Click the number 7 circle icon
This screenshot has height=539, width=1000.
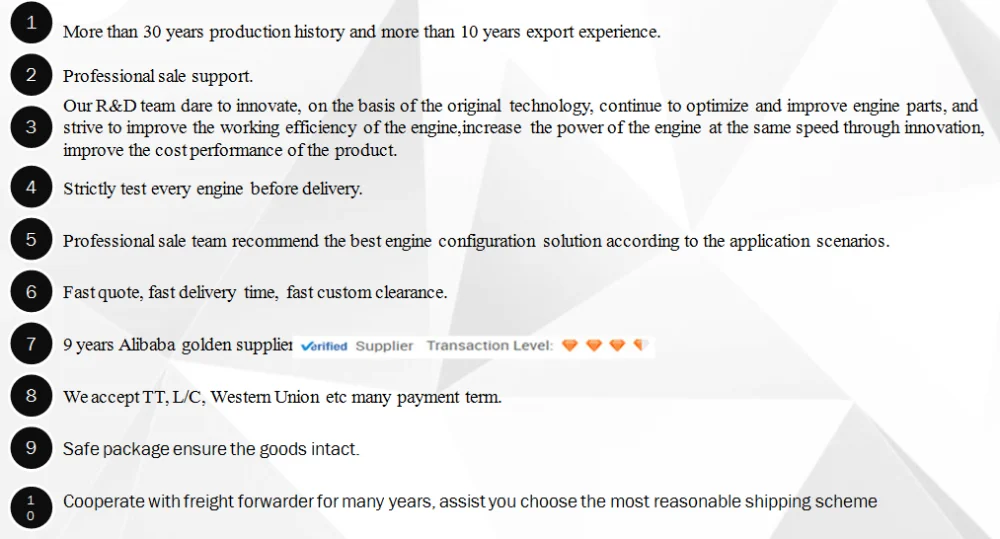(x=31, y=344)
